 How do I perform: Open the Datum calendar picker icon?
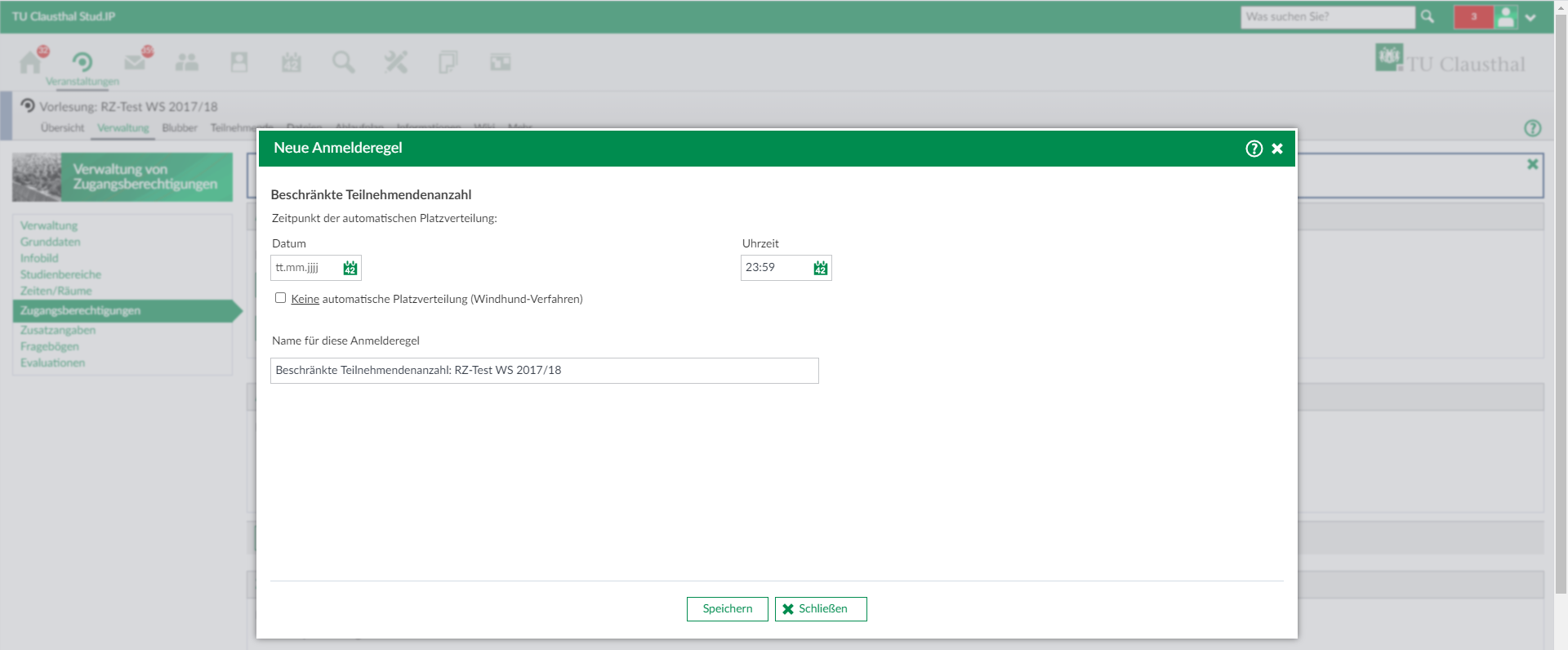tap(350, 268)
